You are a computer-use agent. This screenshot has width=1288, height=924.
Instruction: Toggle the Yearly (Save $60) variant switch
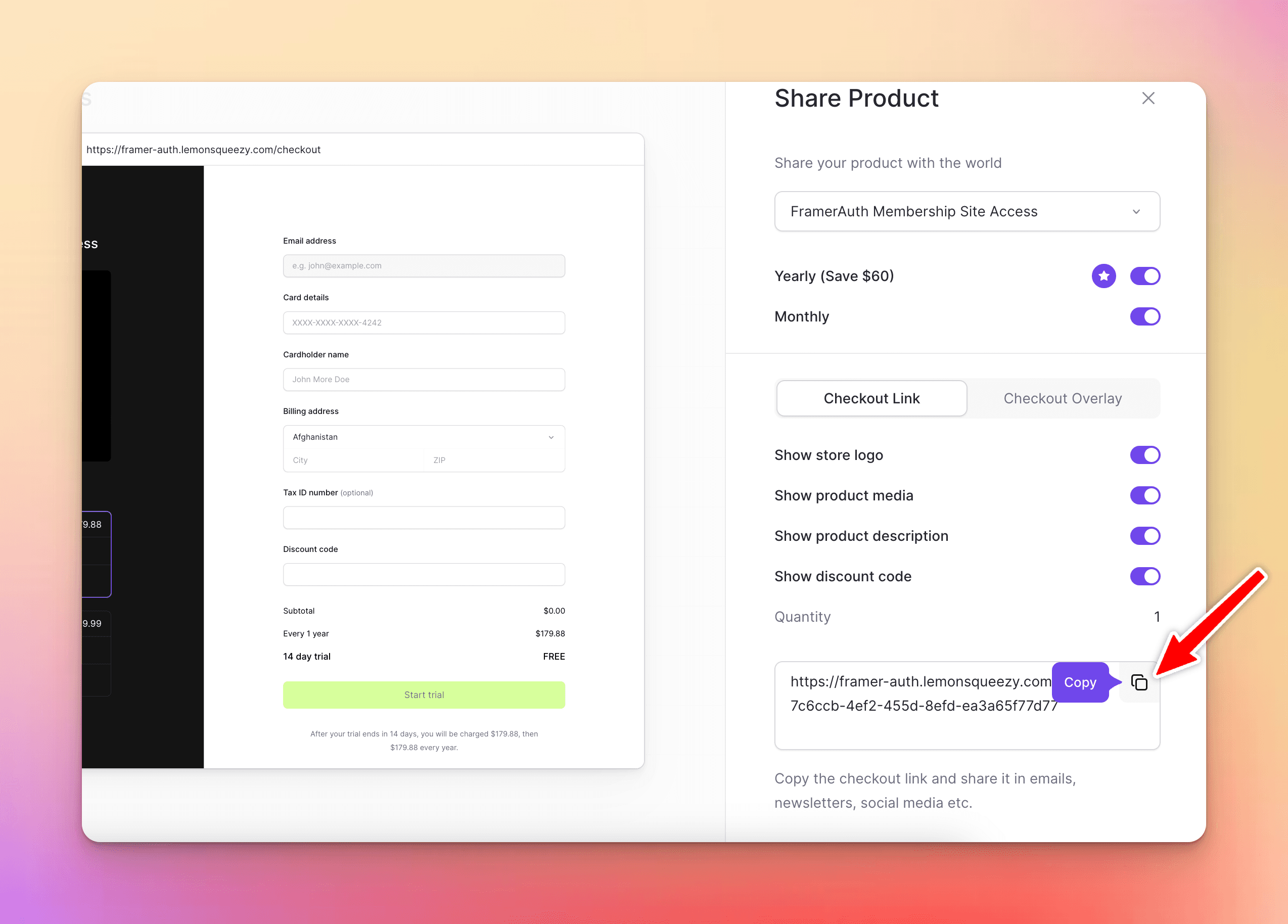point(1145,276)
